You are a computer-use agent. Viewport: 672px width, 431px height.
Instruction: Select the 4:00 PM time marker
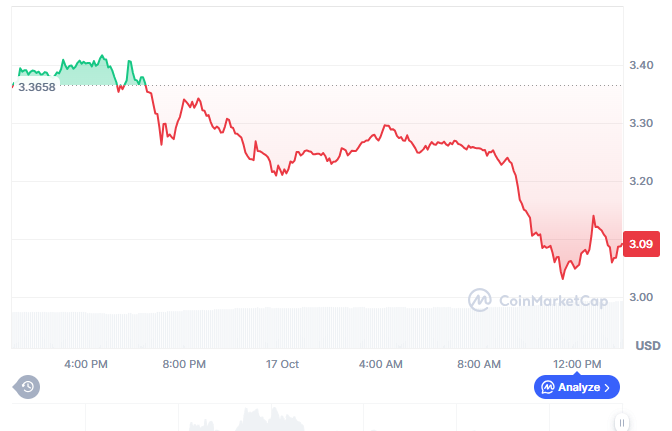[x=85, y=364]
